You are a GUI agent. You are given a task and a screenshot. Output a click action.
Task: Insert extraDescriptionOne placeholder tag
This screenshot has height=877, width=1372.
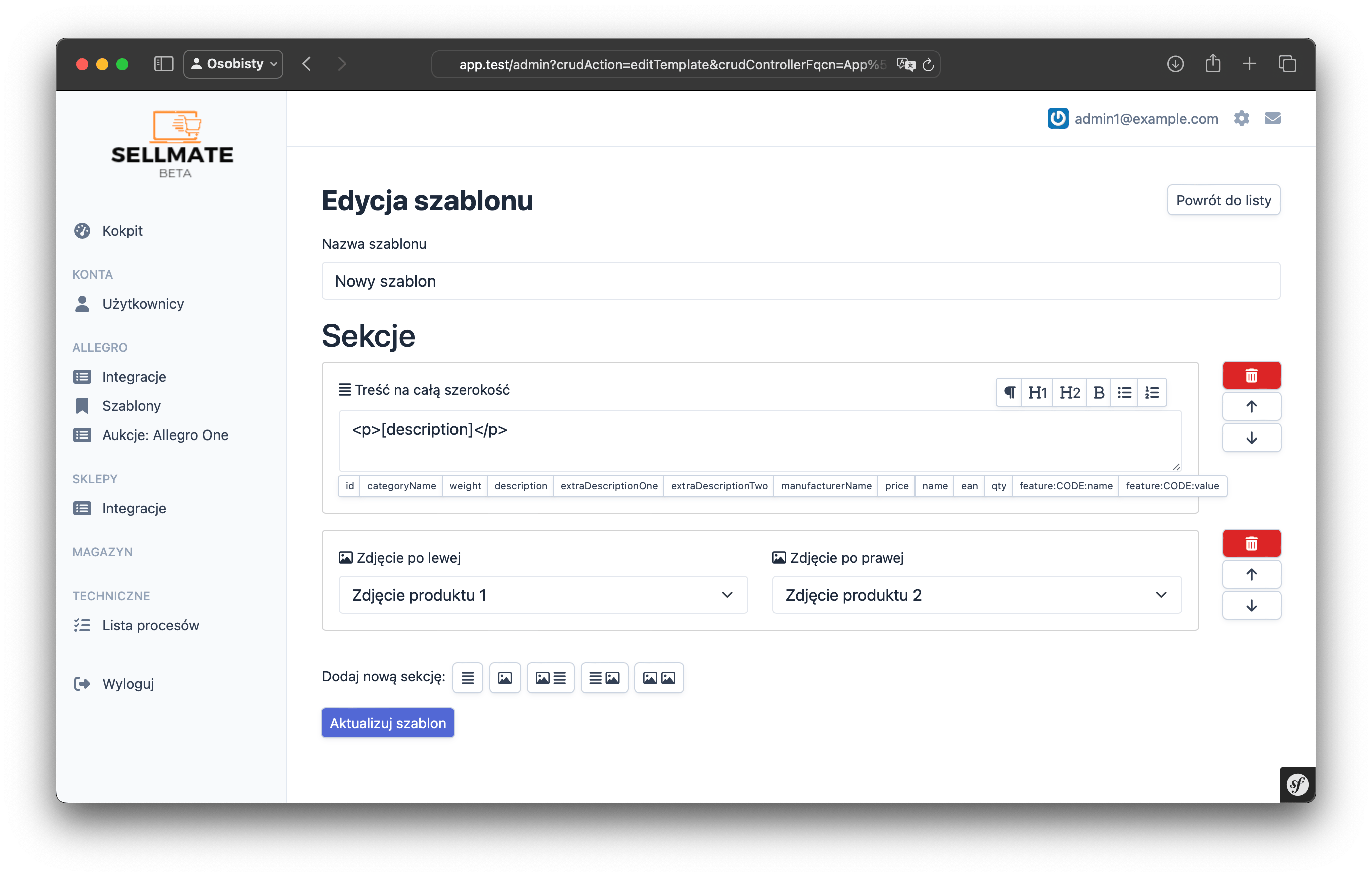pyautogui.click(x=609, y=486)
